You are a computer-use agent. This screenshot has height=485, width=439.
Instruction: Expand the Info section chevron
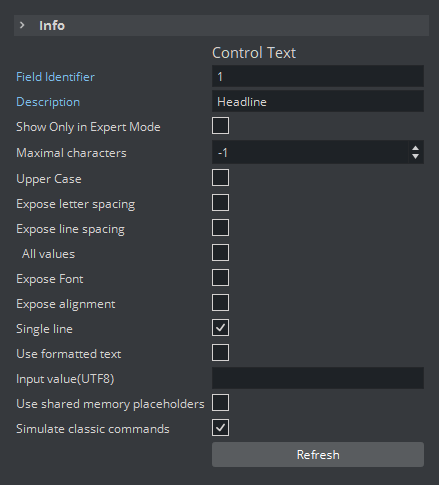22,25
